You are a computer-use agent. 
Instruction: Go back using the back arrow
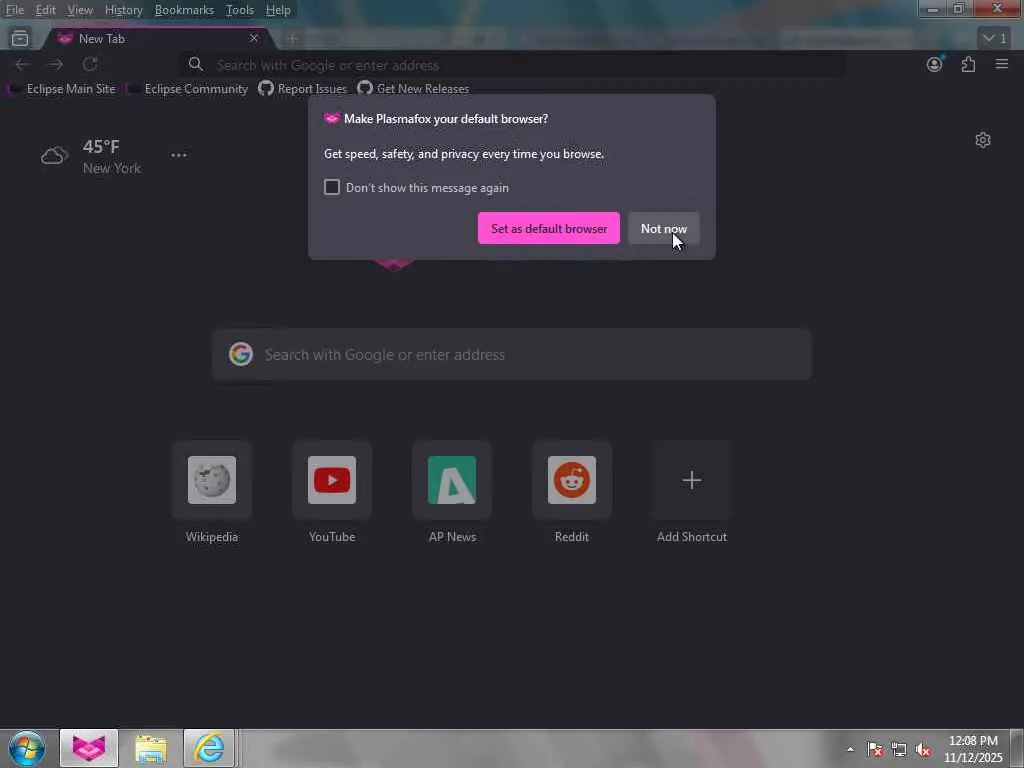point(22,65)
